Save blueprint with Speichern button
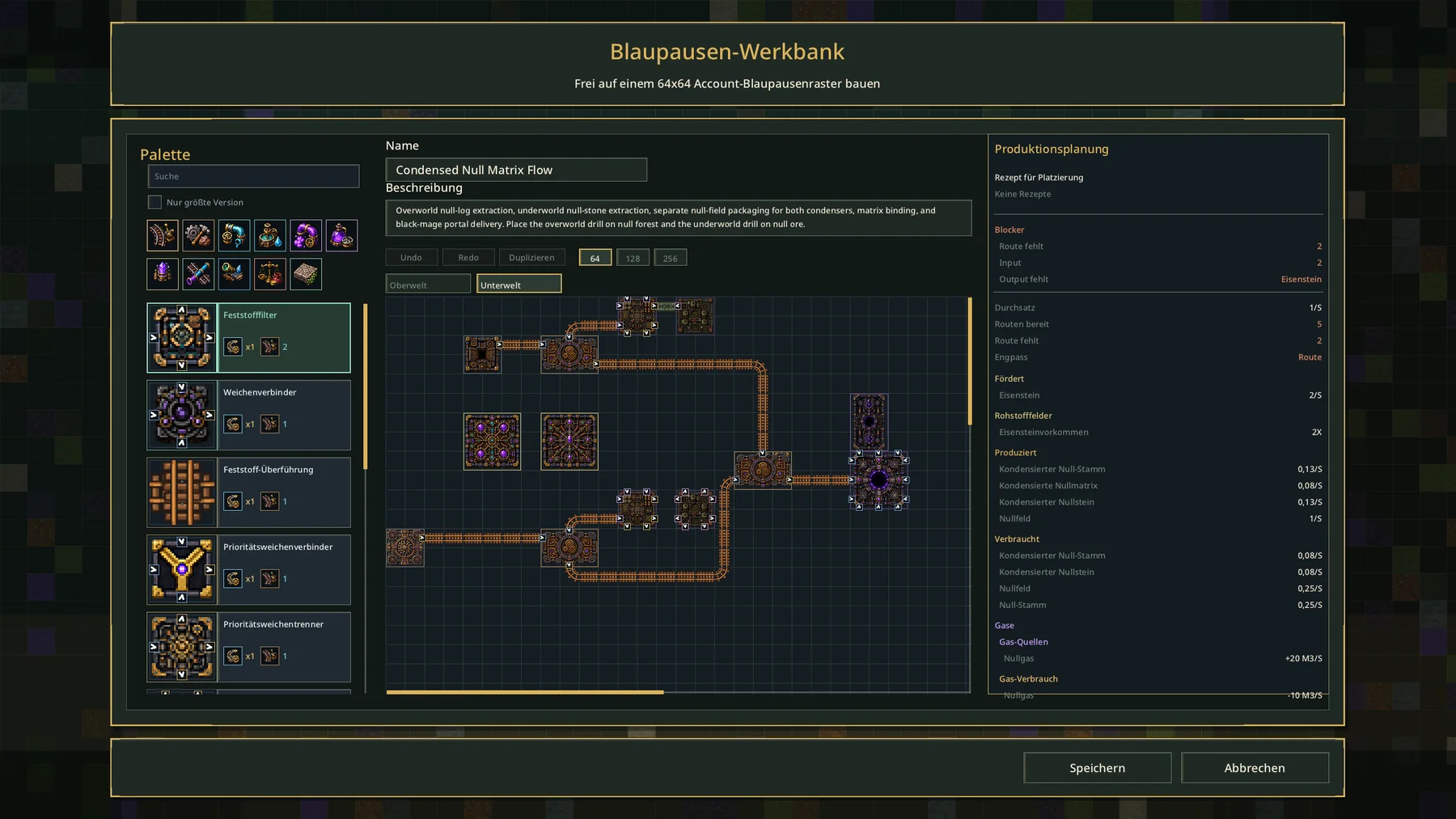This screenshot has width=1456, height=819. (x=1097, y=767)
